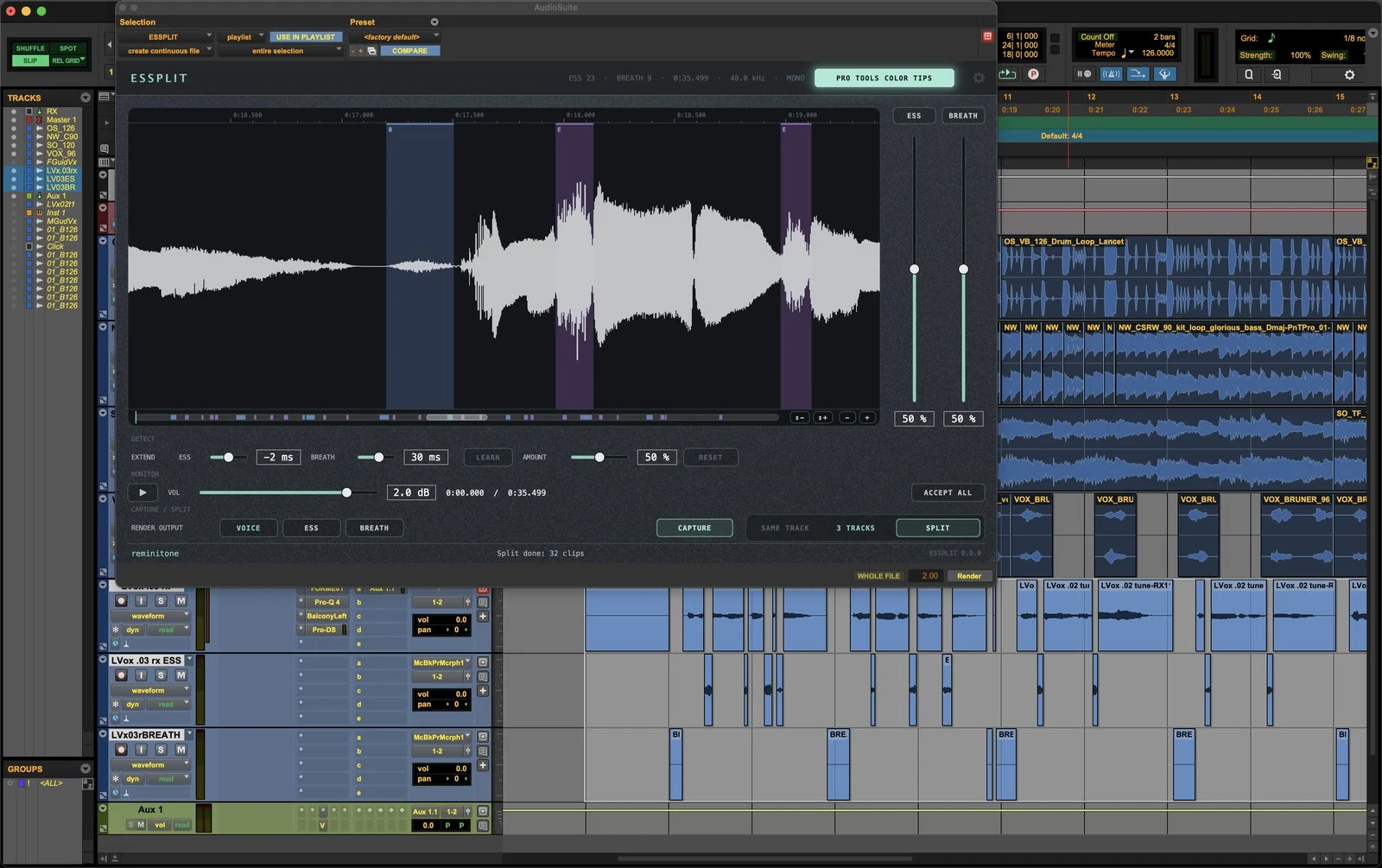The width and height of the screenshot is (1382, 868).
Task: Adjust the ESS extend slider
Action: [x=228, y=457]
